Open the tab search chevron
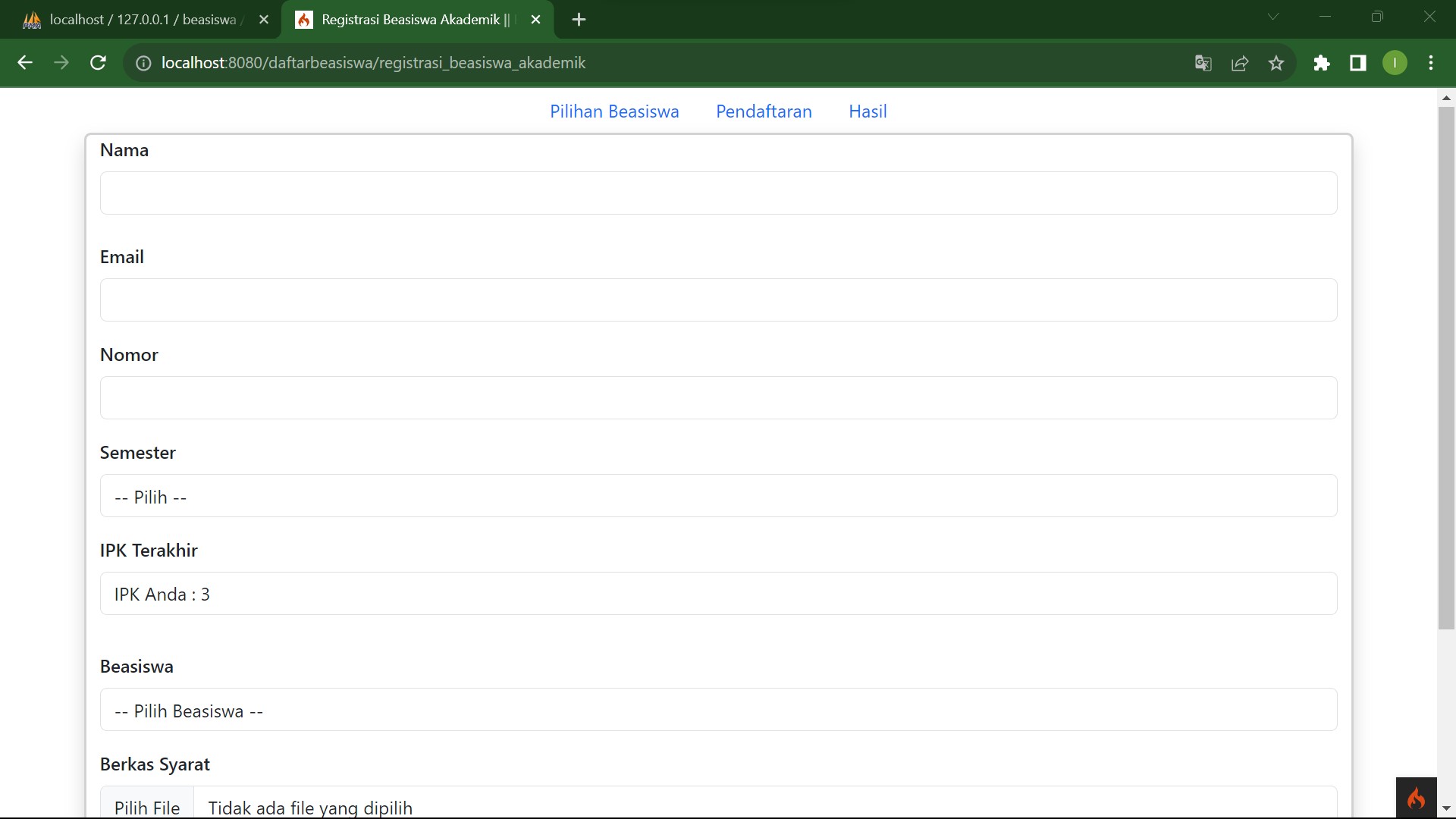The height and width of the screenshot is (819, 1456). (x=1273, y=17)
